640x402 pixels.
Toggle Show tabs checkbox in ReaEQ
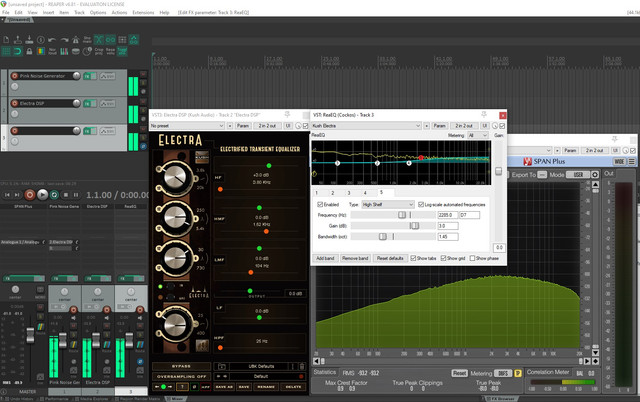413,258
